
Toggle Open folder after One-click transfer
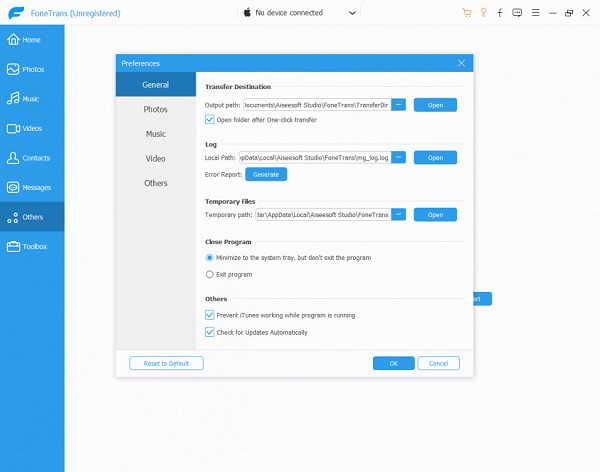209,119
